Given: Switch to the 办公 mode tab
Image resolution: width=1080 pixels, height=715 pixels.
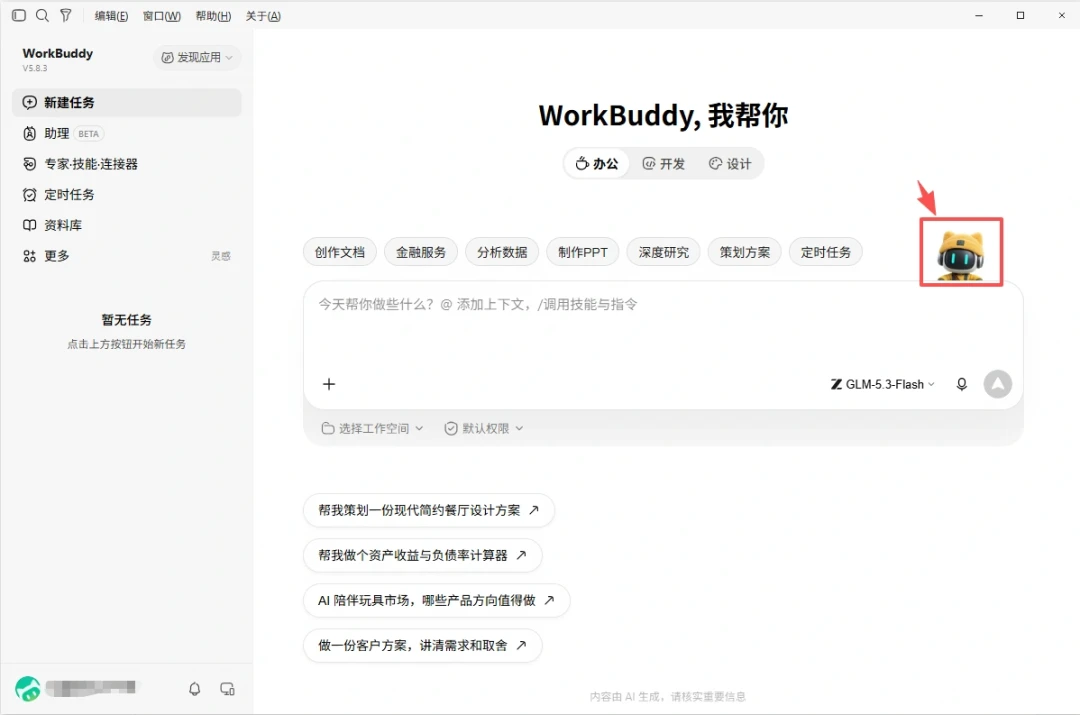Looking at the screenshot, I should [x=596, y=164].
